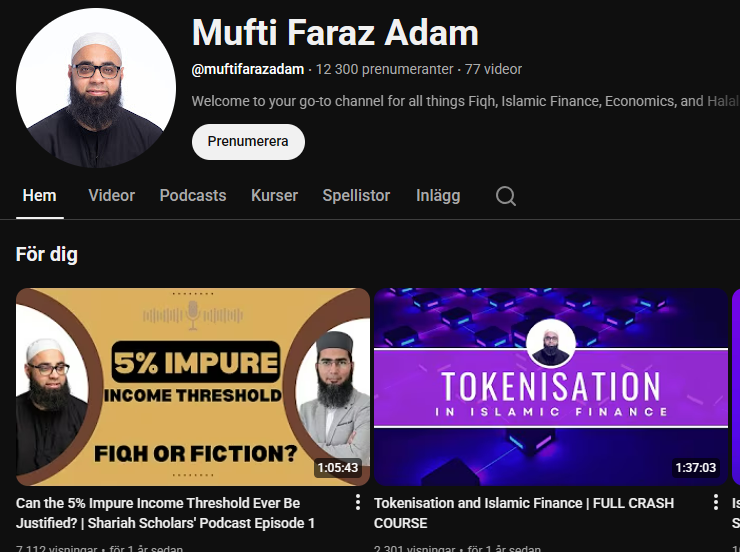Select the Hem tab
Viewport: 740px width, 552px height.
point(40,196)
